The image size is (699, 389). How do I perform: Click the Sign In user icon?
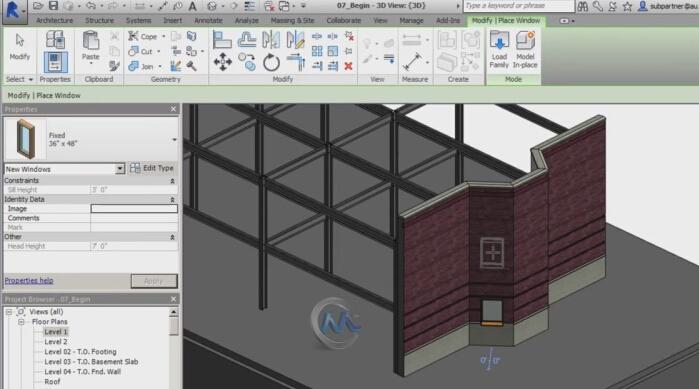[x=642, y=6]
